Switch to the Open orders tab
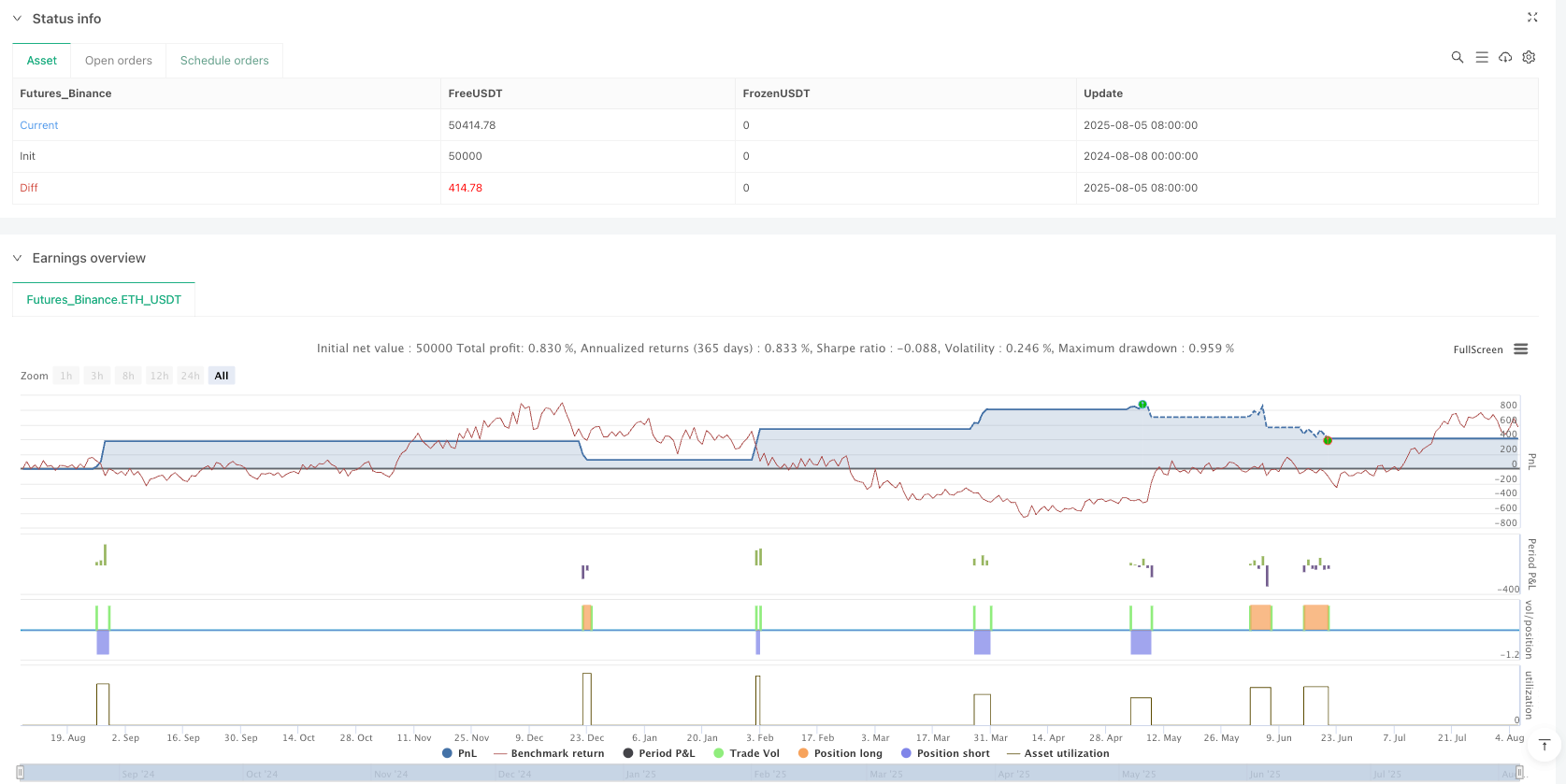 (x=118, y=61)
